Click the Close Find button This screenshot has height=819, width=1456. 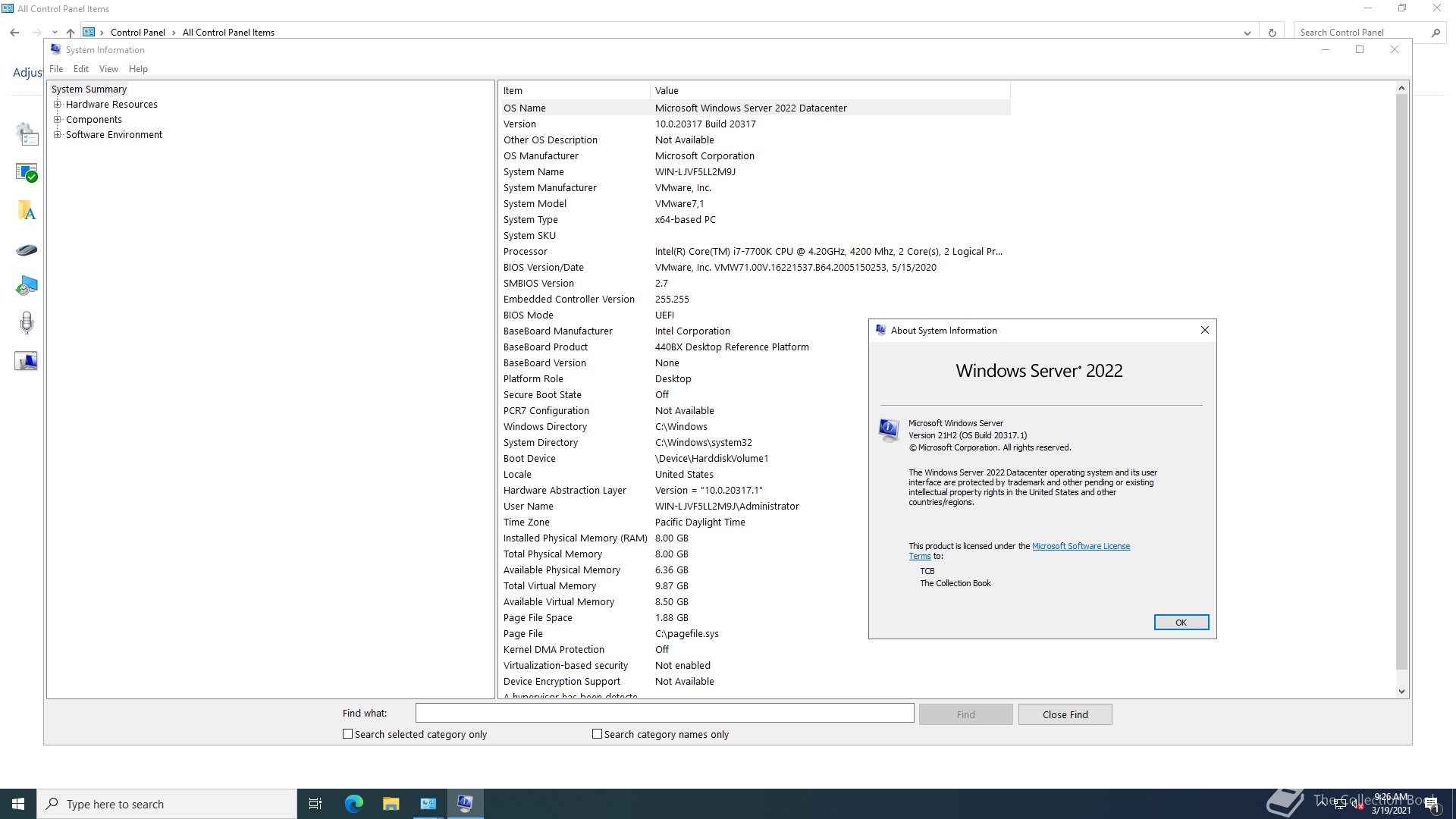(1065, 714)
